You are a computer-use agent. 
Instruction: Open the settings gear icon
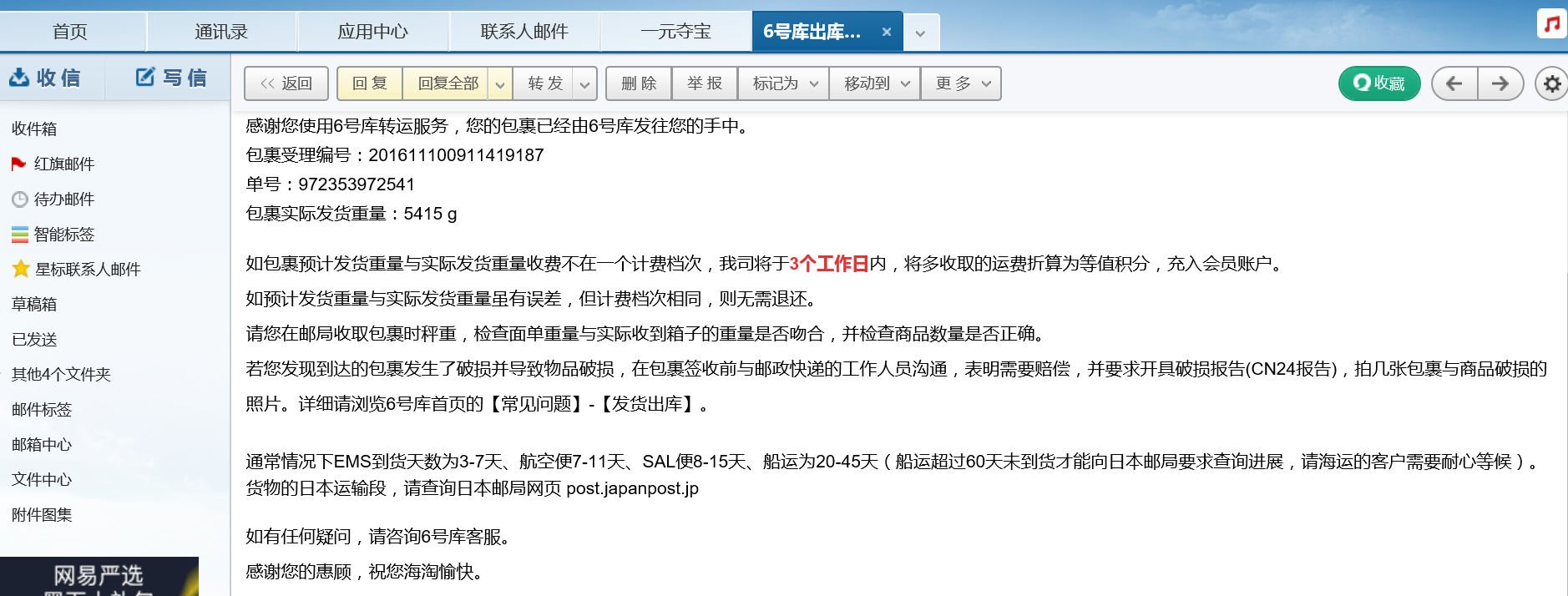point(1551,83)
